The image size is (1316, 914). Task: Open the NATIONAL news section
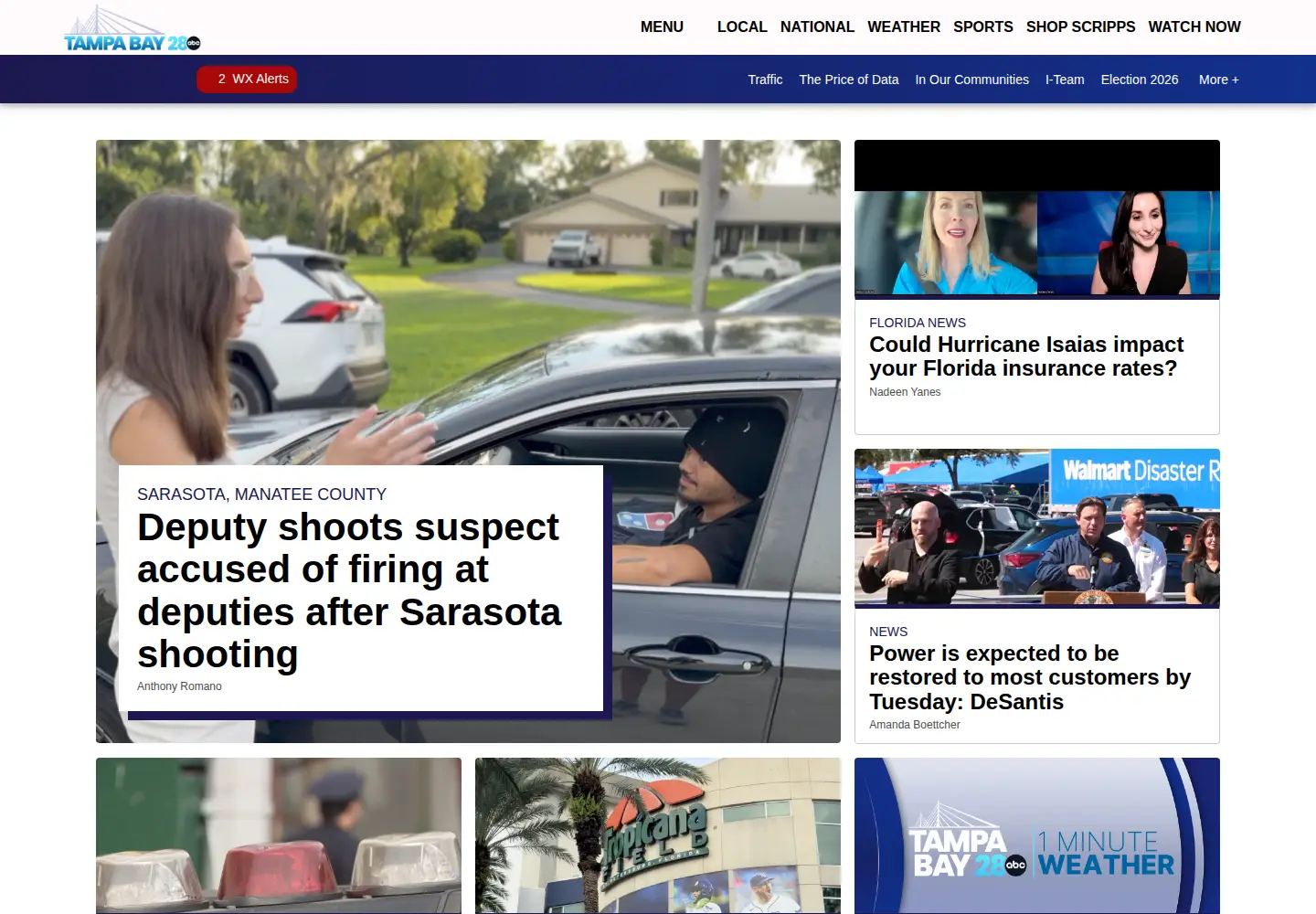(x=817, y=27)
